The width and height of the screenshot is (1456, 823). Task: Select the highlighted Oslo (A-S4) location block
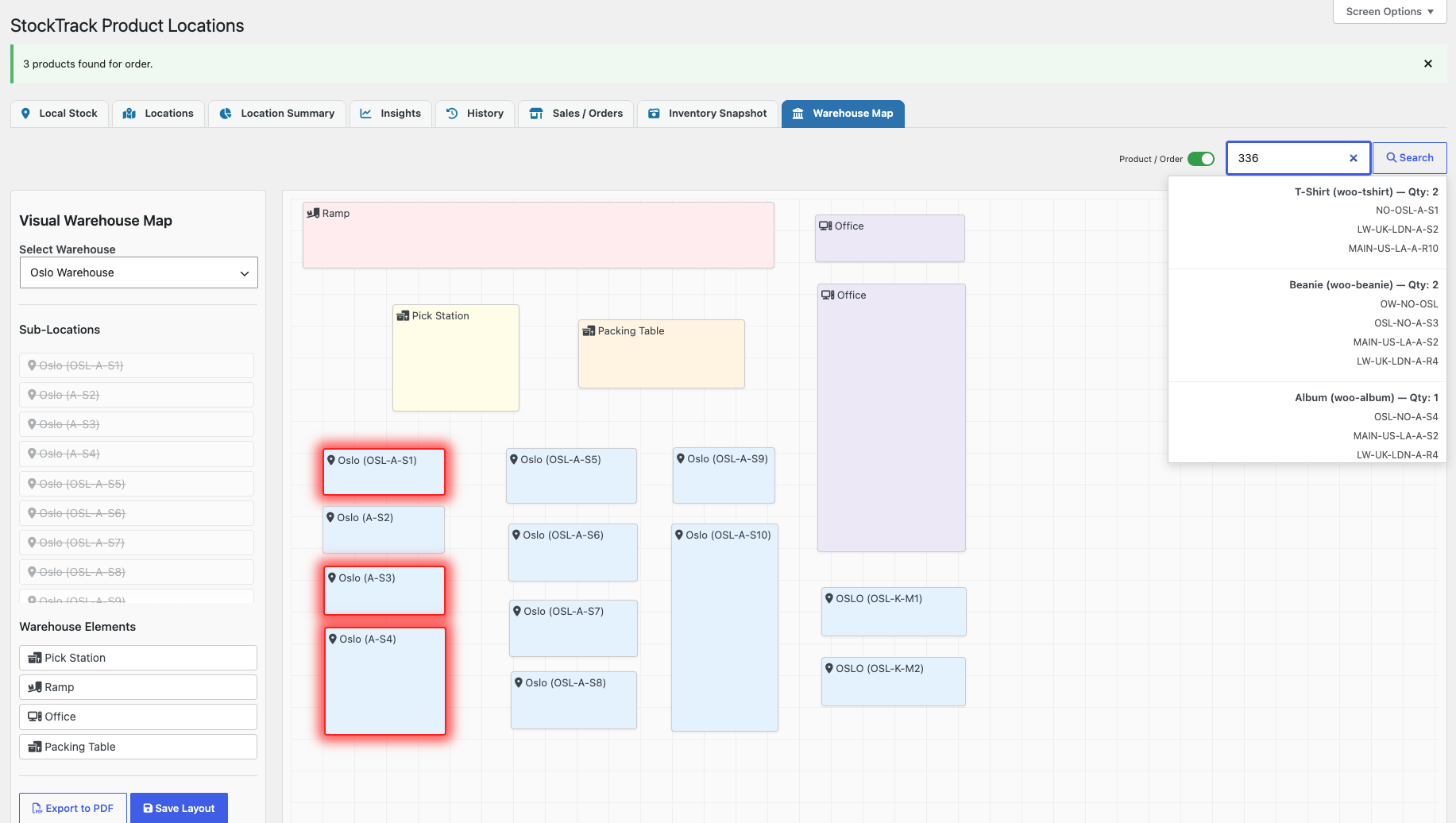pyautogui.click(x=385, y=682)
